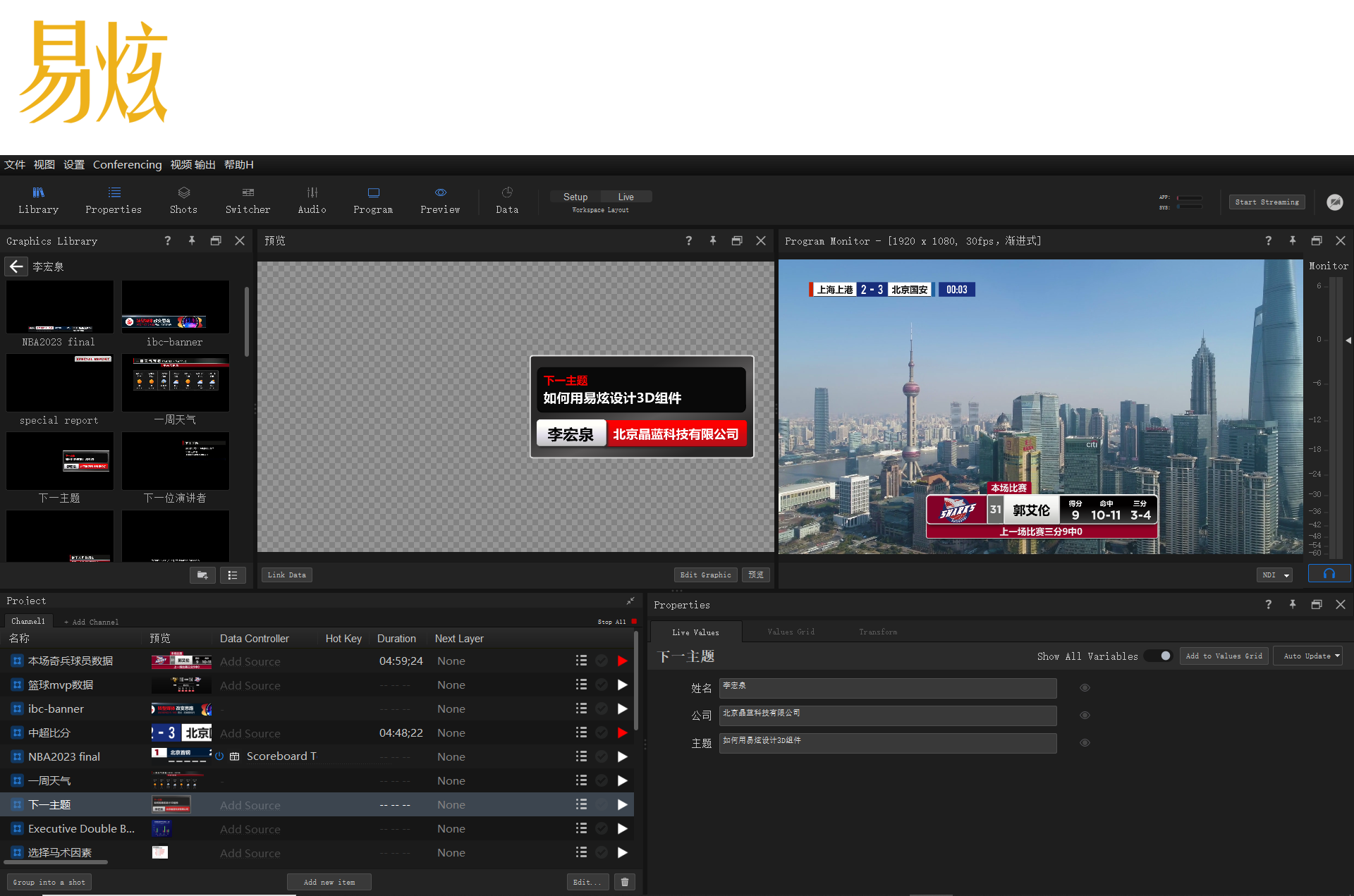1354x896 pixels.
Task: Toggle the check circle on 中超比分 row
Action: 602,732
